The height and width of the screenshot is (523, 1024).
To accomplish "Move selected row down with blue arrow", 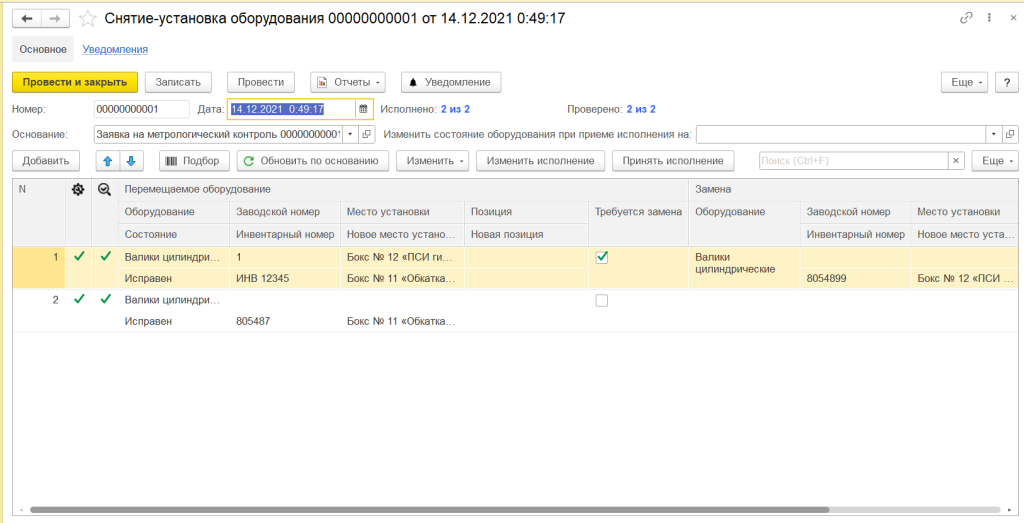I will click(131, 161).
